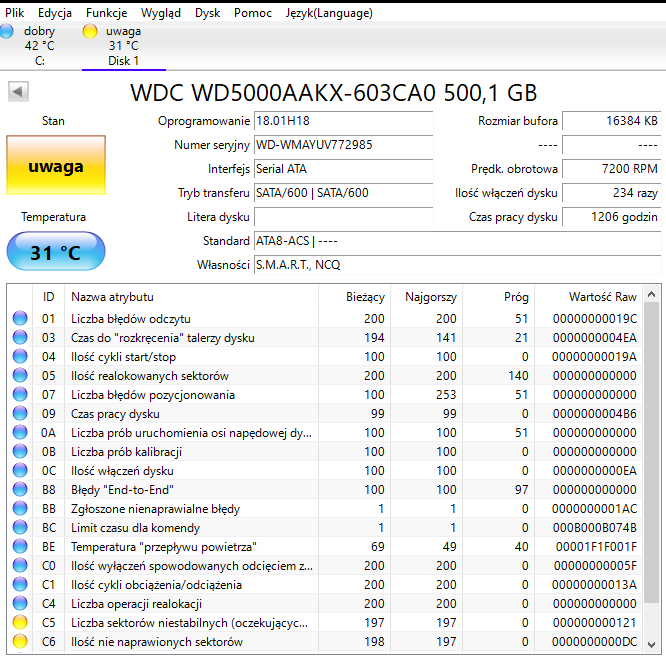Open the Pomoc menu
The width and height of the screenshot is (666, 661).
[x=253, y=13]
